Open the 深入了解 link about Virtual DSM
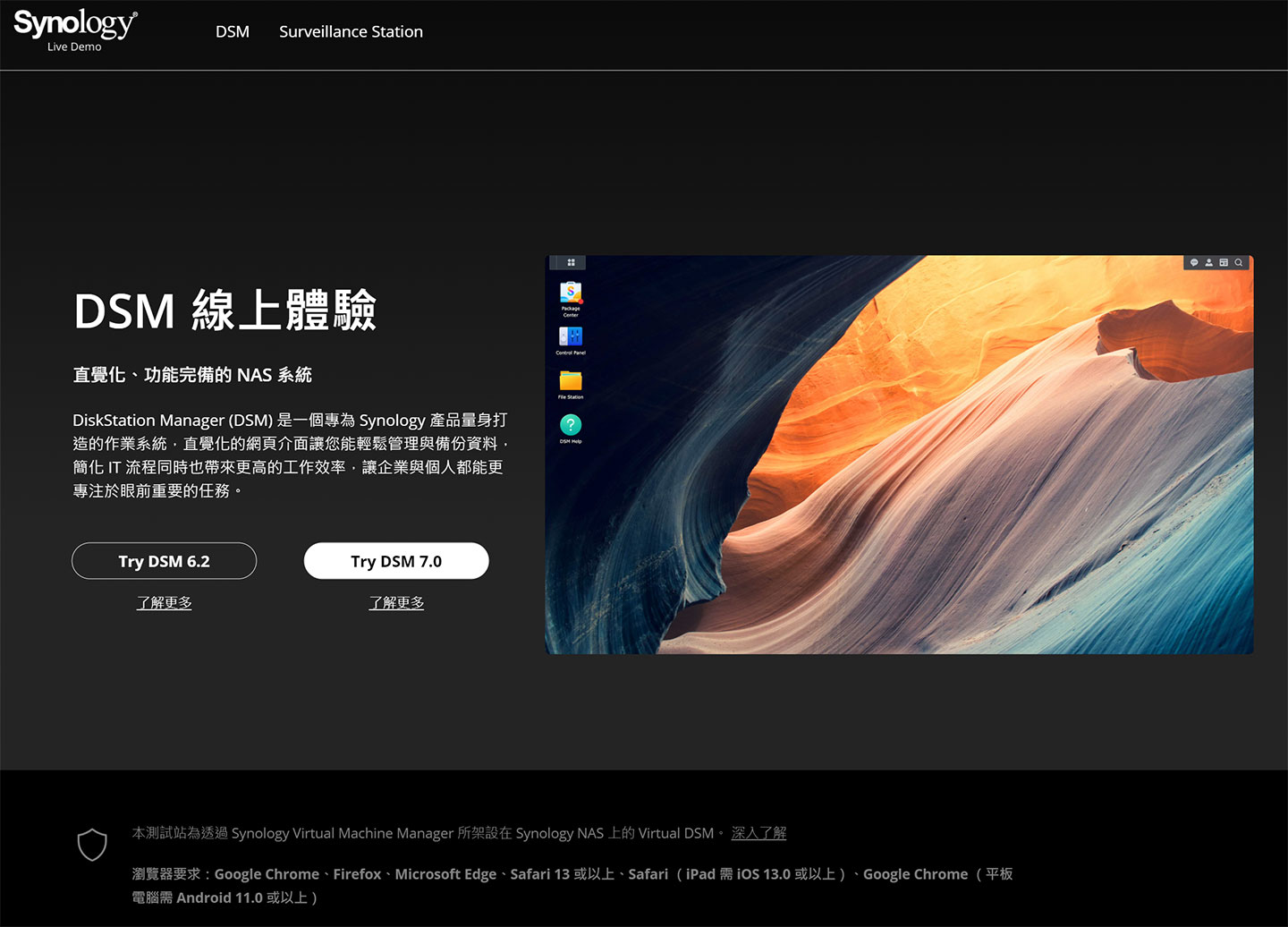 pyautogui.click(x=758, y=833)
